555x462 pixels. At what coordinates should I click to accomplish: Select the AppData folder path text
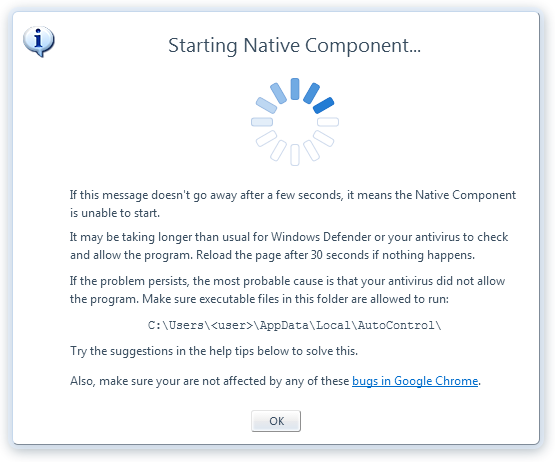click(294, 325)
